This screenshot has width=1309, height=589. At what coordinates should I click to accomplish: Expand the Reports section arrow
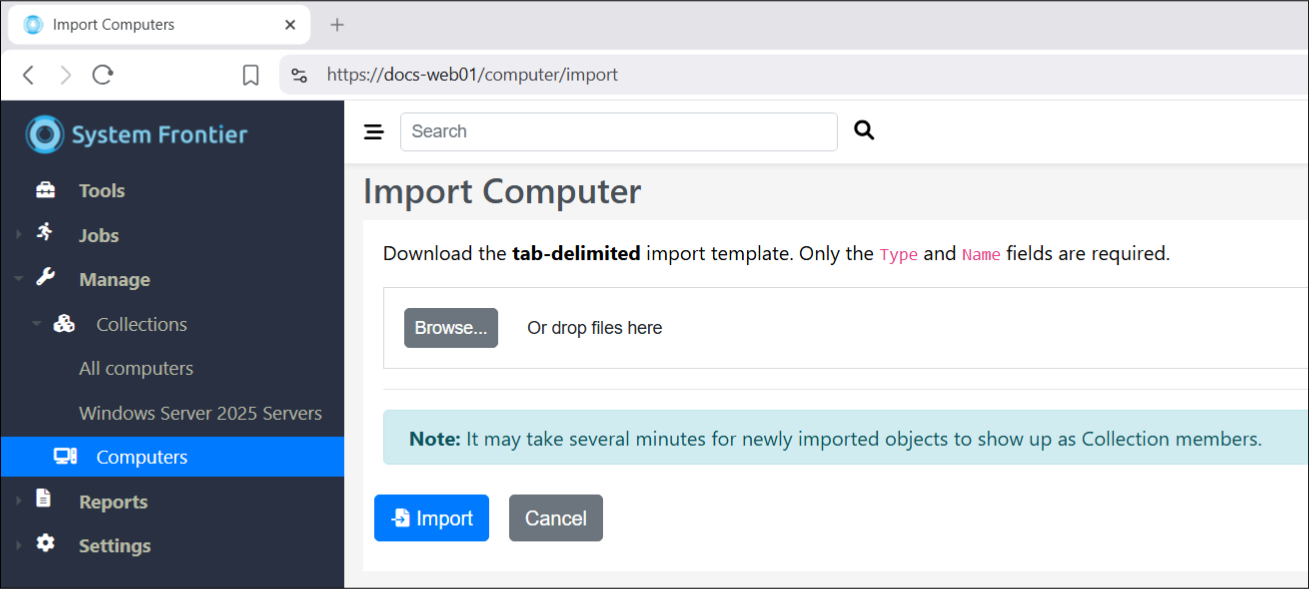[x=18, y=502]
